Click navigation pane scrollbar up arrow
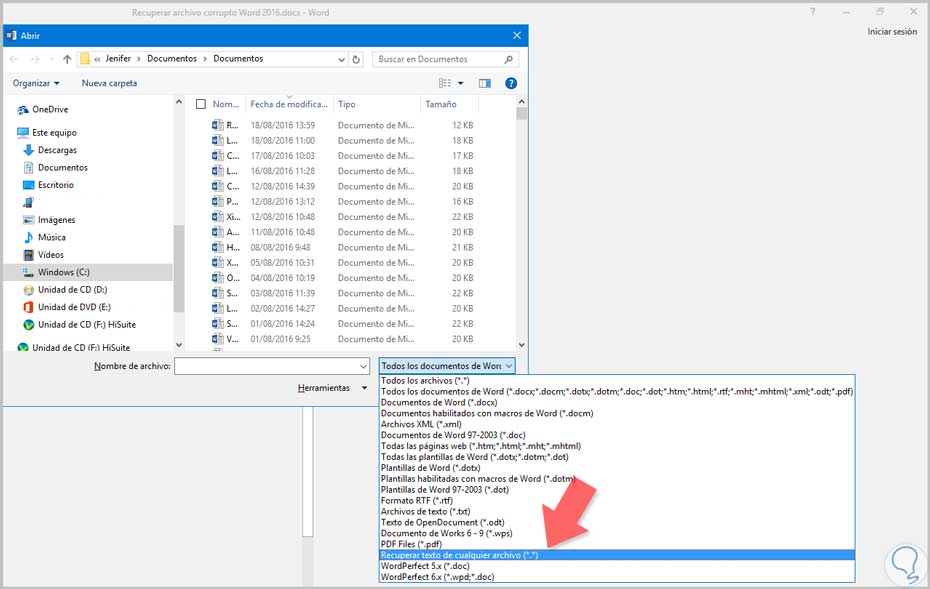The height and width of the screenshot is (589, 930). pyautogui.click(x=179, y=102)
